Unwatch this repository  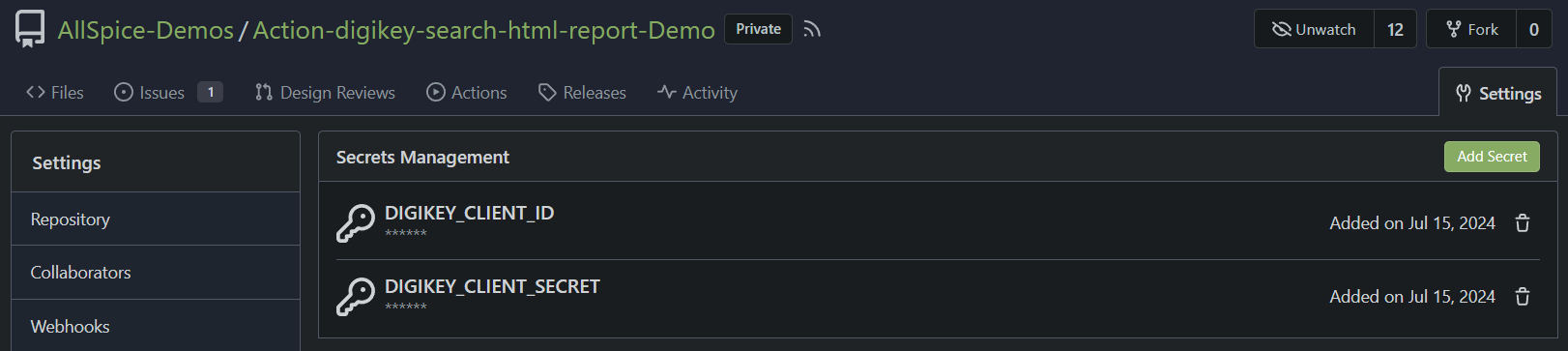[x=1314, y=29]
